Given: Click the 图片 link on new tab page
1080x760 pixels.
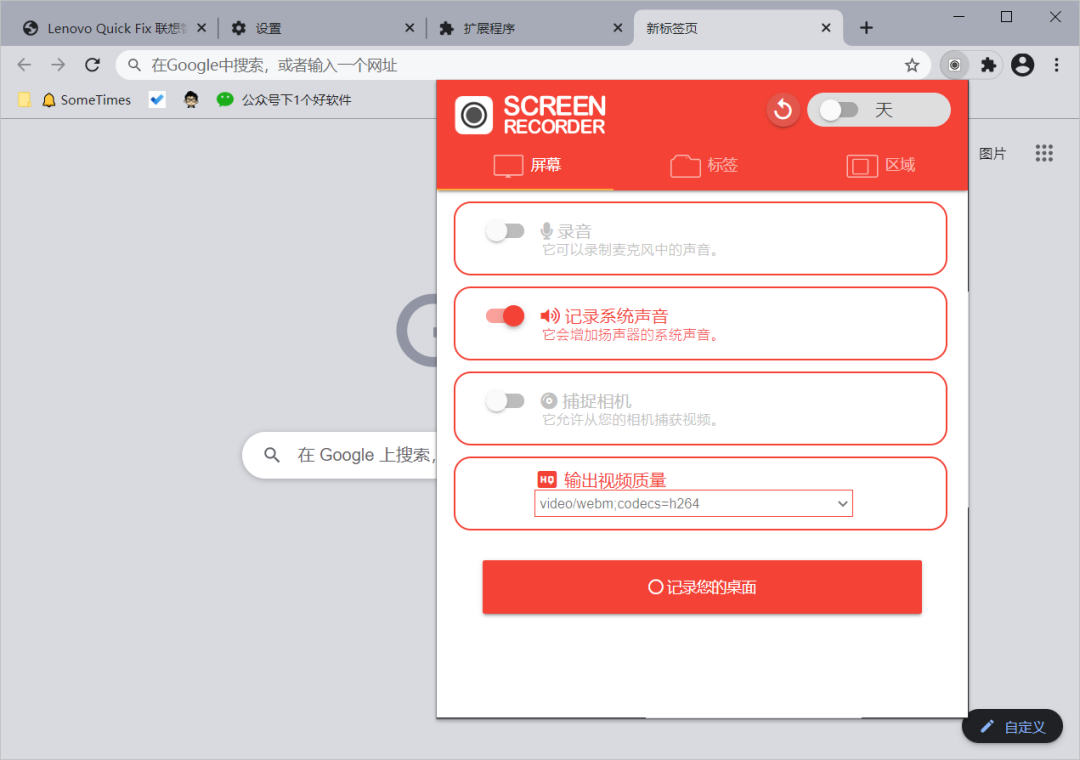Looking at the screenshot, I should (x=993, y=153).
